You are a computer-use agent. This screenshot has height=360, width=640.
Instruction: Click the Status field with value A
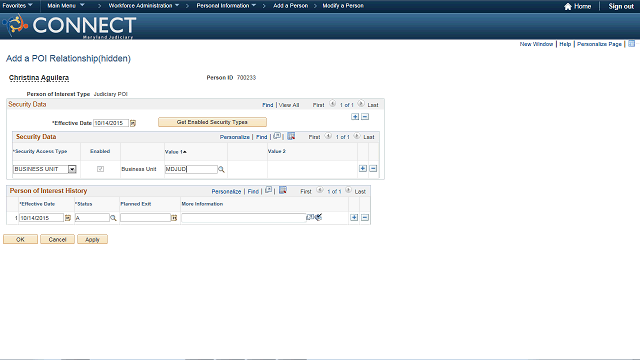pyautogui.click(x=92, y=218)
